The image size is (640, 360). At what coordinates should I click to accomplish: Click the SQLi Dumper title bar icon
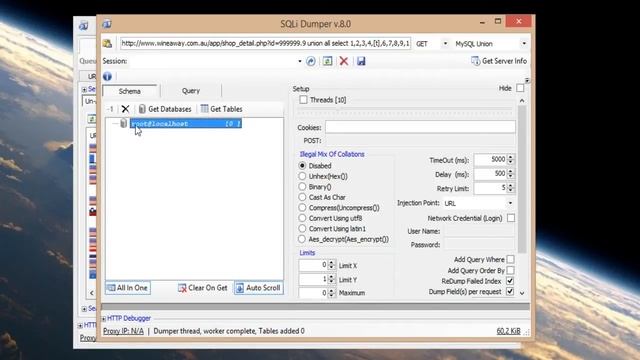coord(107,24)
